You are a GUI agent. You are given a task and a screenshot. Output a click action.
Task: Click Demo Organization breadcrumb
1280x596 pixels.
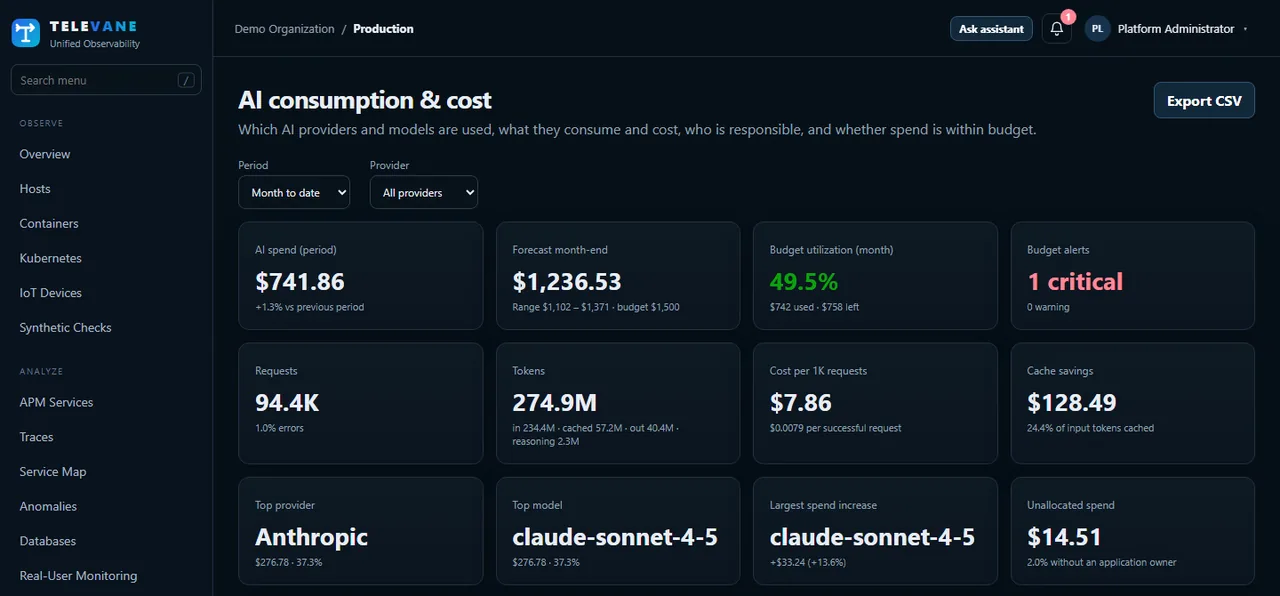(285, 29)
